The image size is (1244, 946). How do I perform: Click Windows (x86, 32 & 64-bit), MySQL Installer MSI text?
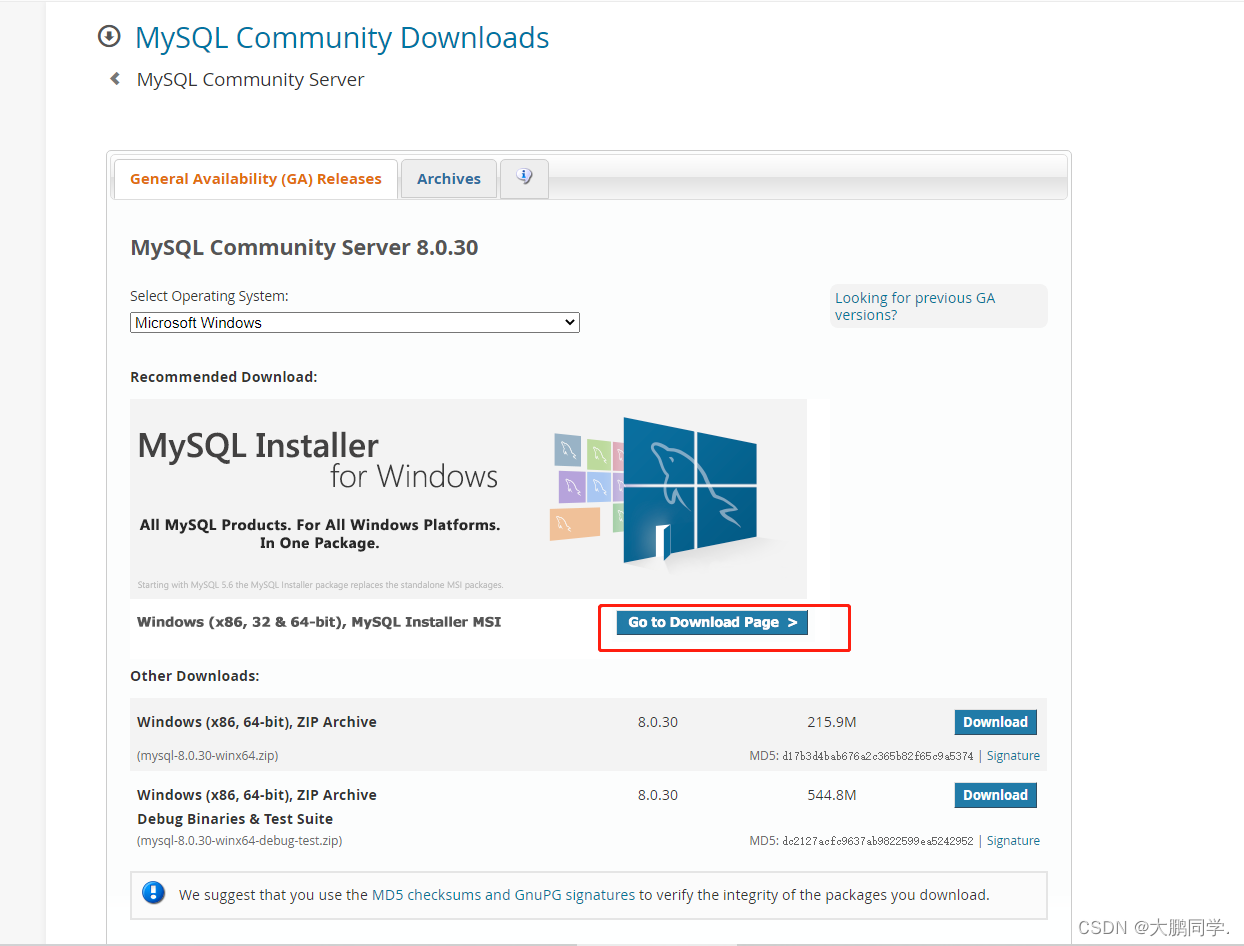tap(319, 622)
